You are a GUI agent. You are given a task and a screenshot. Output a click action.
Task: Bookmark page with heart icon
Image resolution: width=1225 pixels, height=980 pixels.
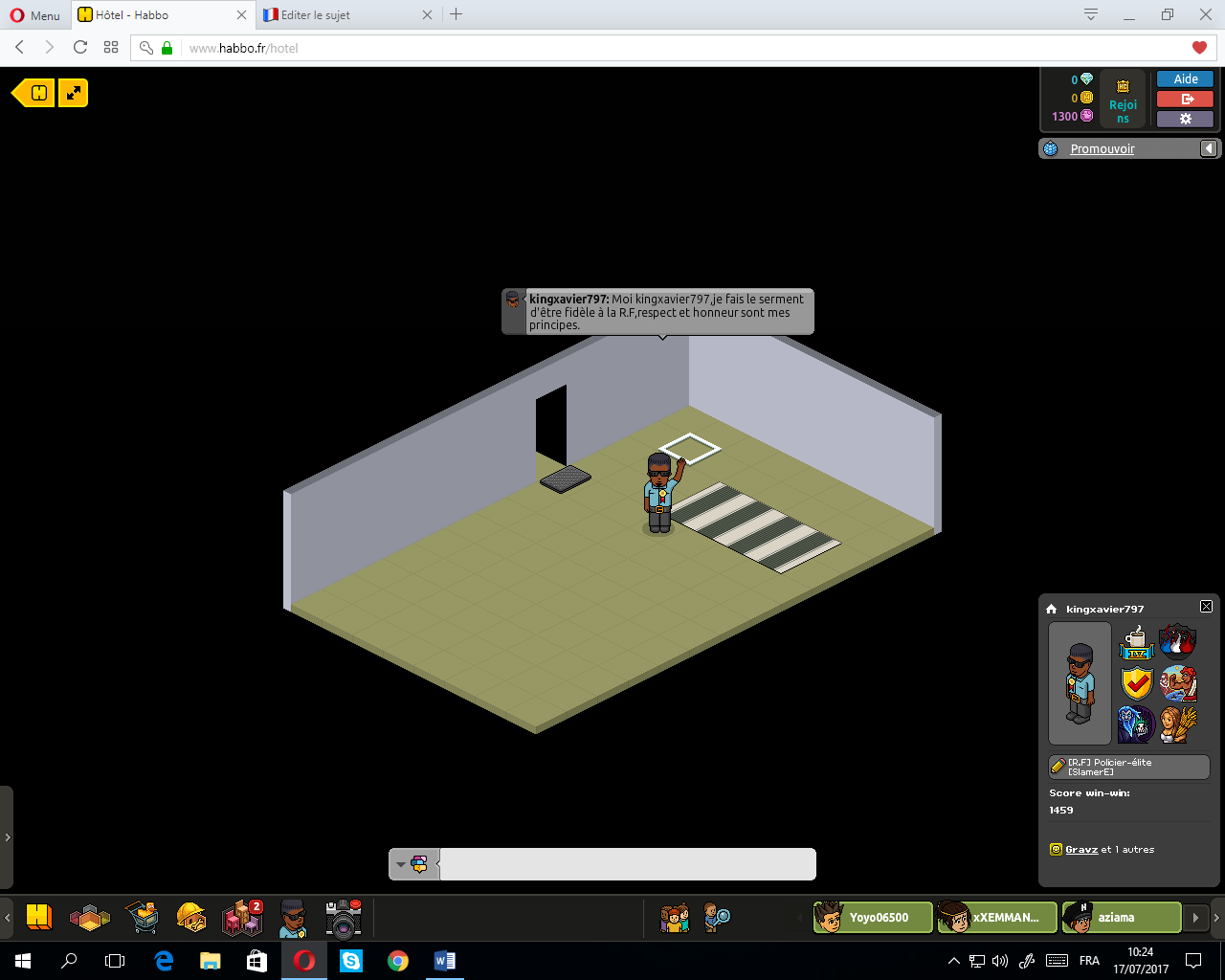click(1199, 48)
